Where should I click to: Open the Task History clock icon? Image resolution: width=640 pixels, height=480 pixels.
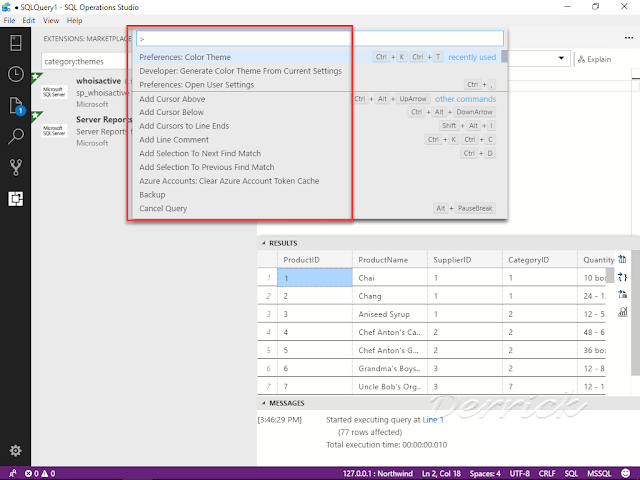[16, 74]
